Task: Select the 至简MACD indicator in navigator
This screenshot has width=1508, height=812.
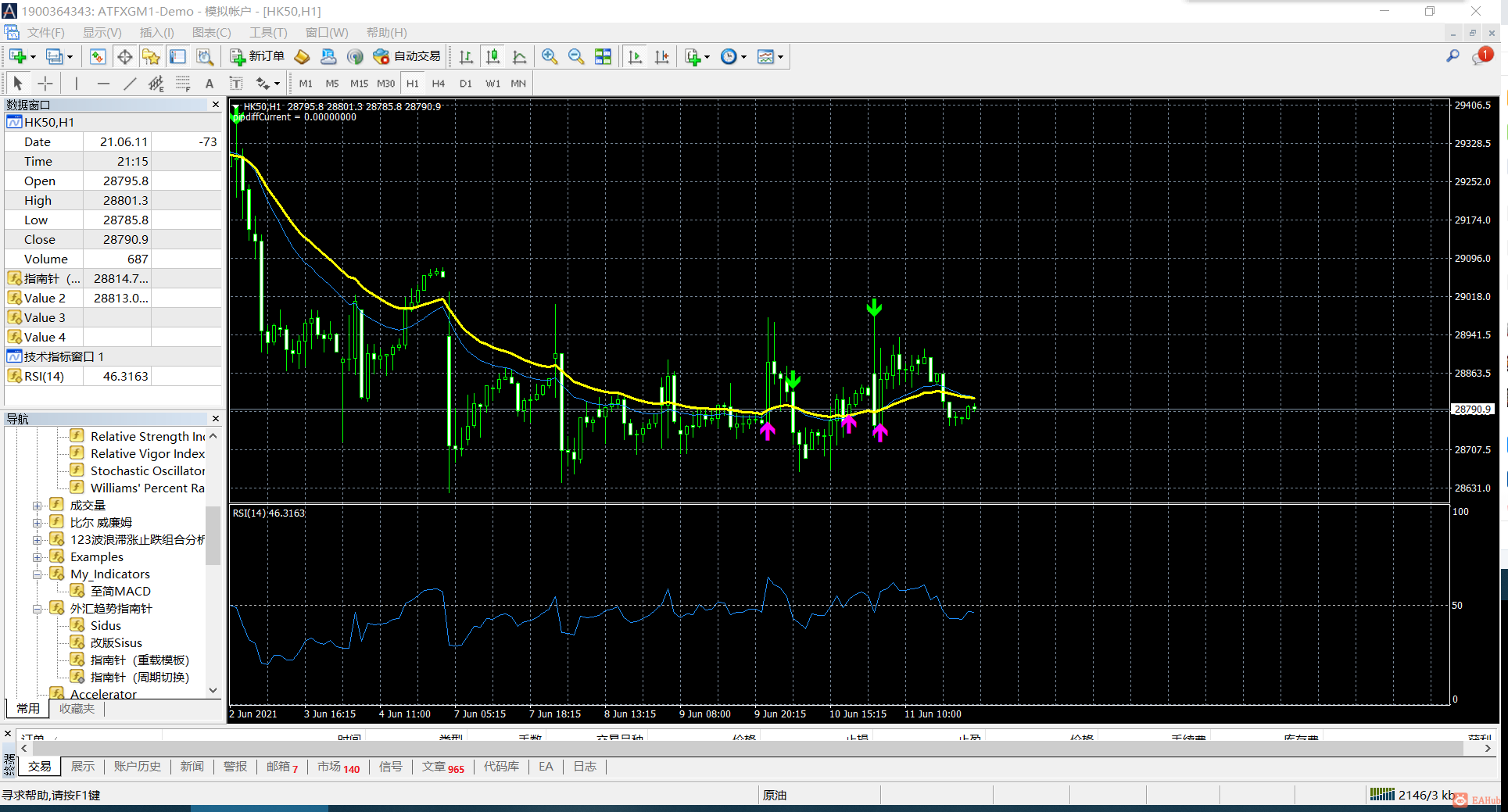Action: (120, 592)
